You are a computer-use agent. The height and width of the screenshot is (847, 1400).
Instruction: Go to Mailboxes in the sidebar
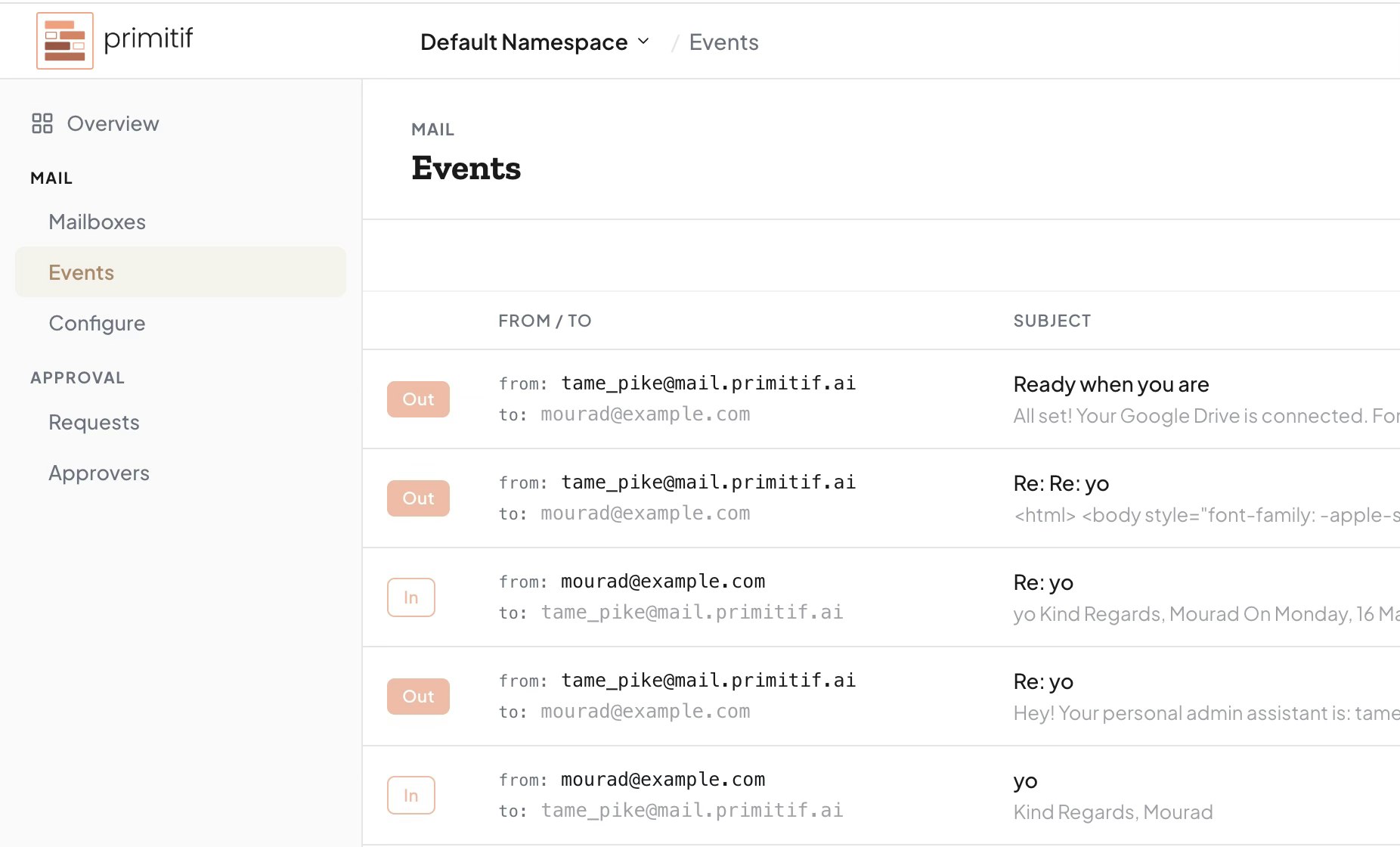point(97,222)
